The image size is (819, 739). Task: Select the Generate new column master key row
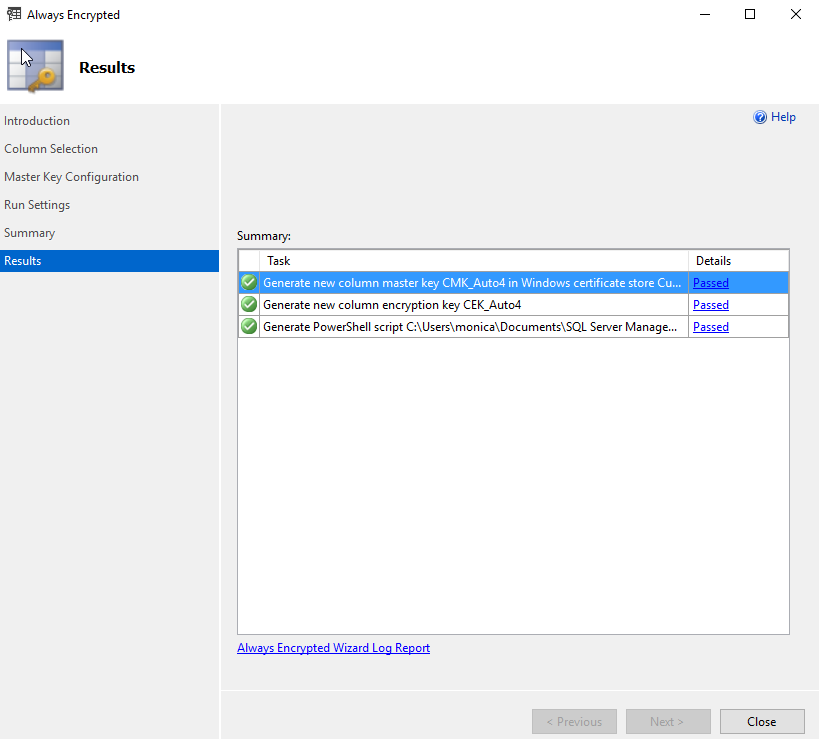pos(513,283)
